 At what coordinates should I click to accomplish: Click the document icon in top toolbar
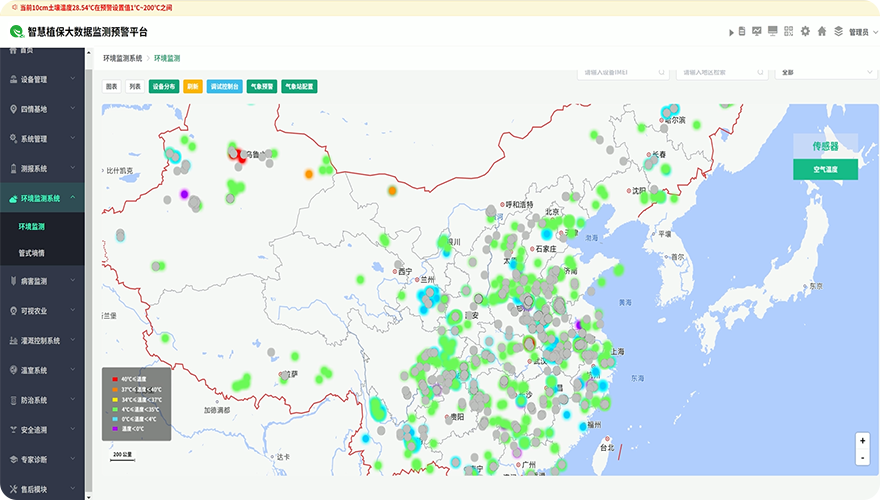click(x=741, y=31)
